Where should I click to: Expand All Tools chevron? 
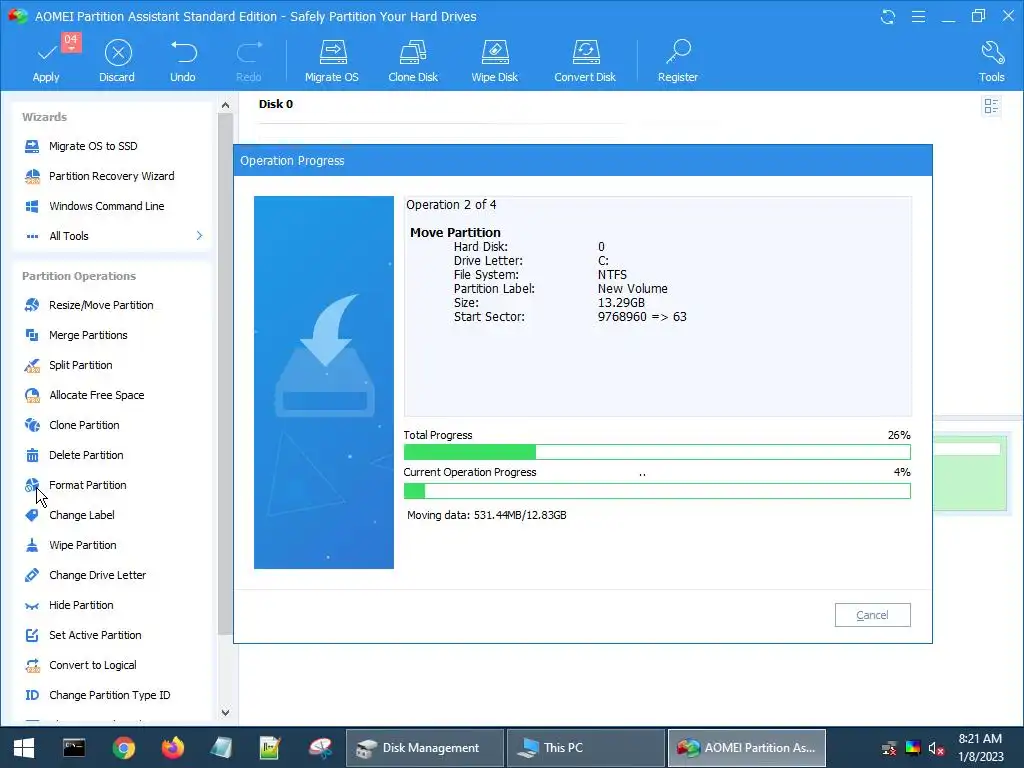coord(199,236)
